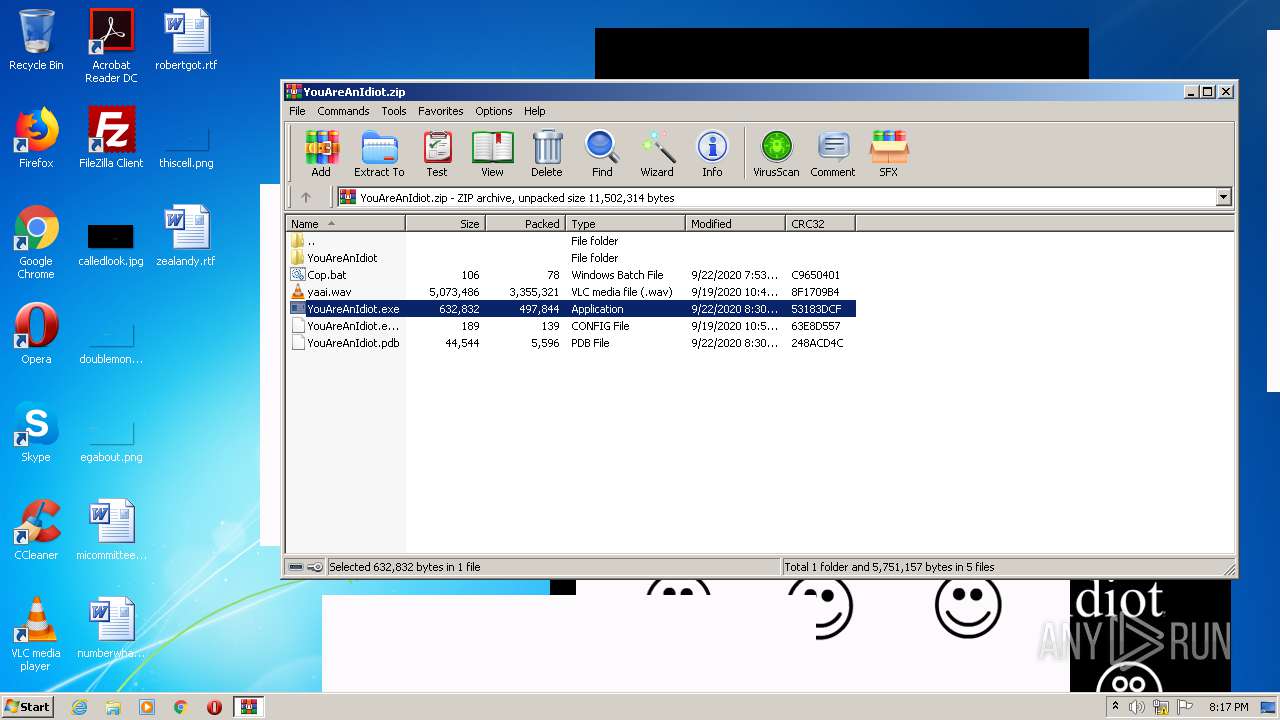This screenshot has height=720, width=1280.
Task: Select micommittee... document on desktop
Action: 111,530
